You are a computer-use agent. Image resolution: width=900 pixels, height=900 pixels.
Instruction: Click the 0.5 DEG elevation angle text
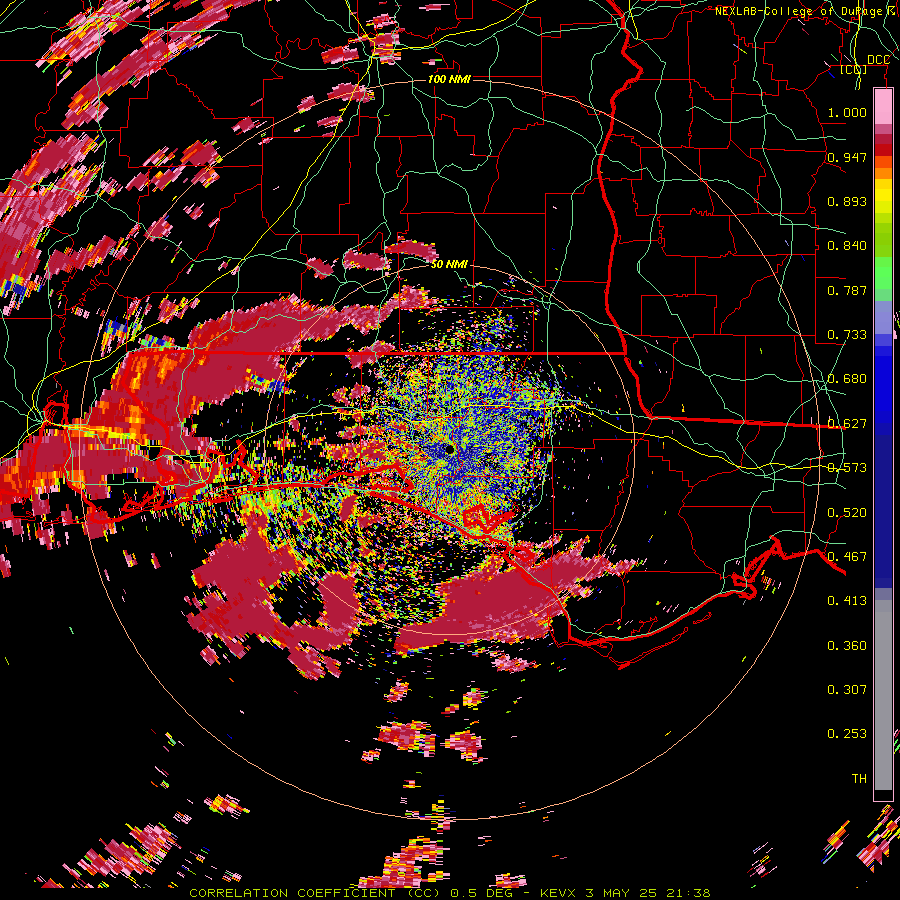[x=482, y=893]
